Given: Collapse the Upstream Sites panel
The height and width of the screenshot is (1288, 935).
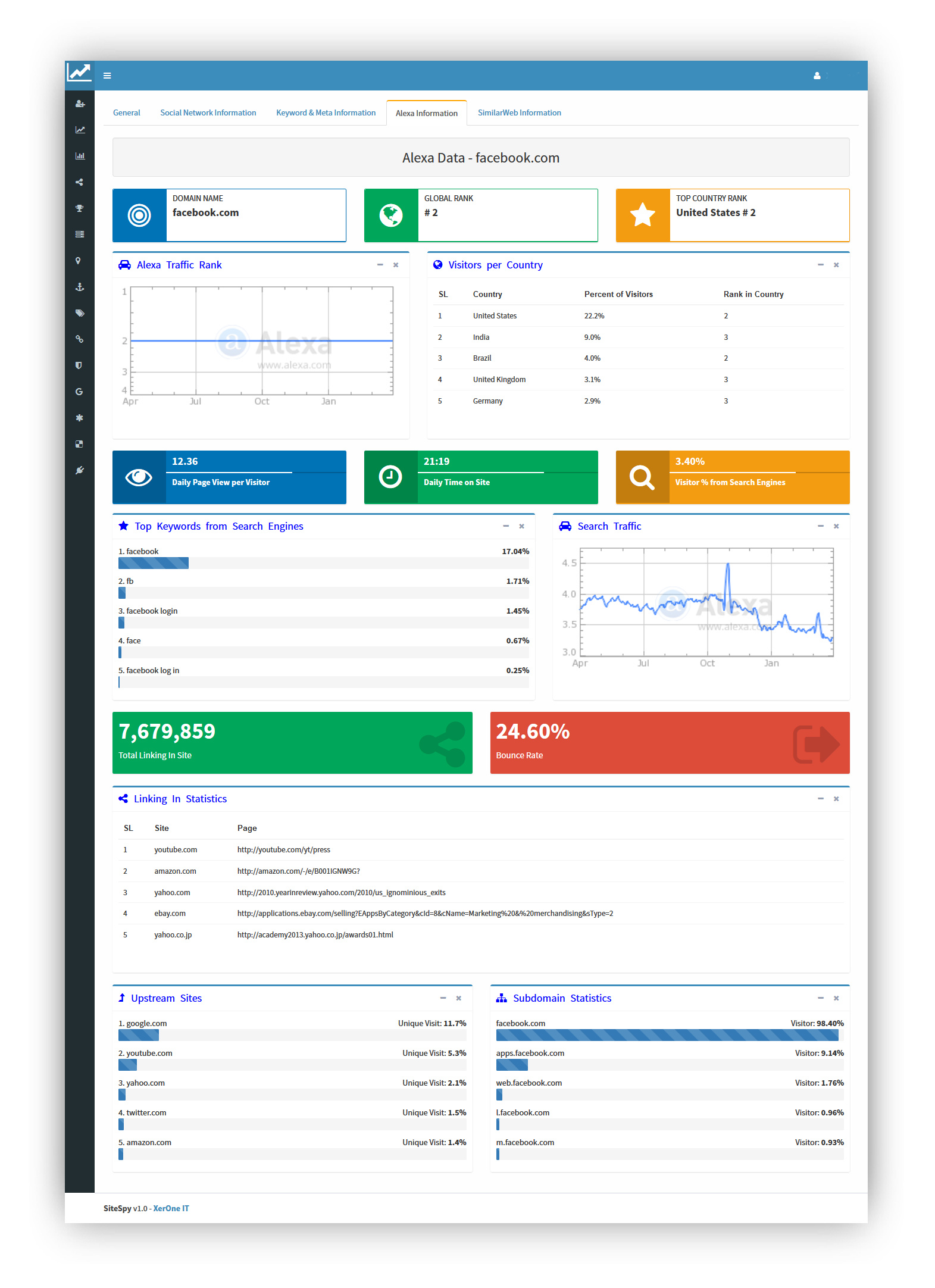Looking at the screenshot, I should pyautogui.click(x=443, y=998).
